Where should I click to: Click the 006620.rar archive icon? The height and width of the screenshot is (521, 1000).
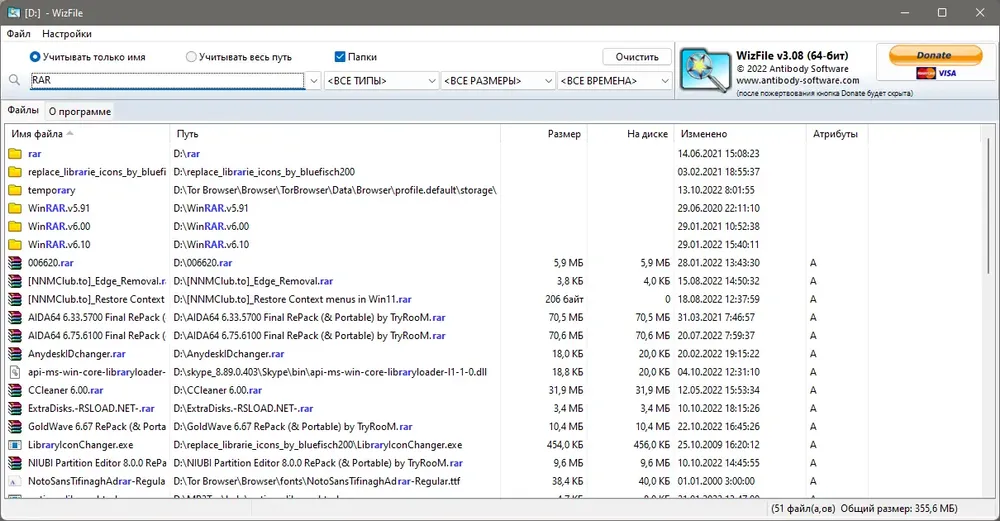coord(15,263)
